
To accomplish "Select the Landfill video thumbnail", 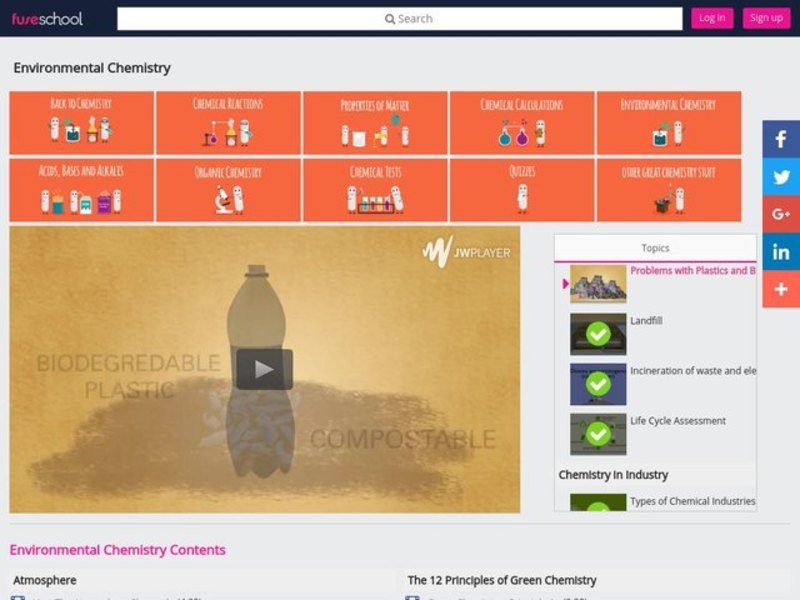I will click(x=598, y=334).
